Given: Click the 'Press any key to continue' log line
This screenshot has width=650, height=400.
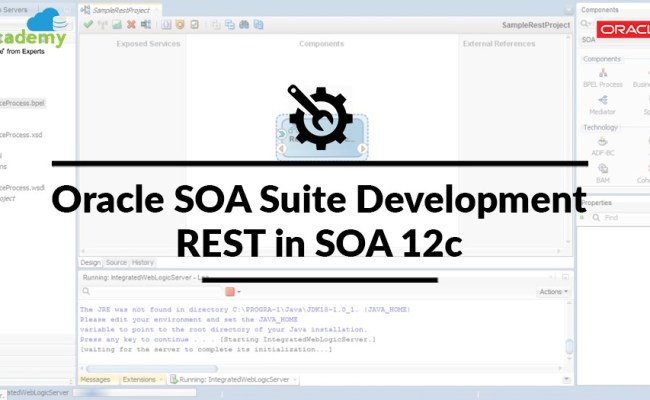Looking at the screenshot, I should tap(228, 339).
